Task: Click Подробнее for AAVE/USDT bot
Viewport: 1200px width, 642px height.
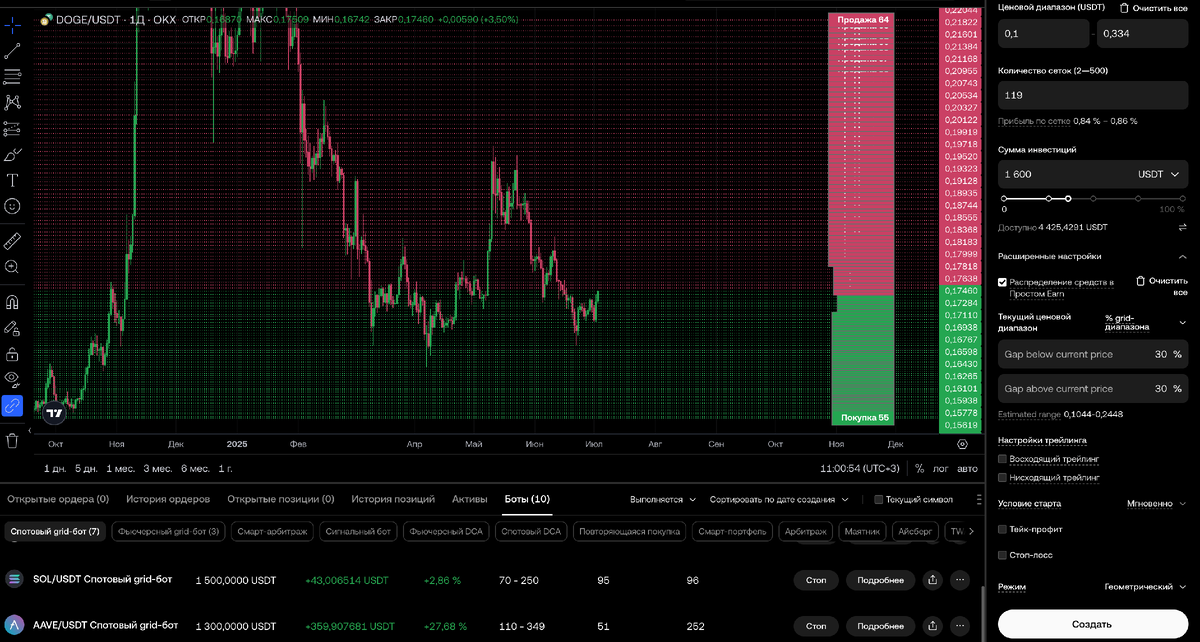Action: click(881, 626)
